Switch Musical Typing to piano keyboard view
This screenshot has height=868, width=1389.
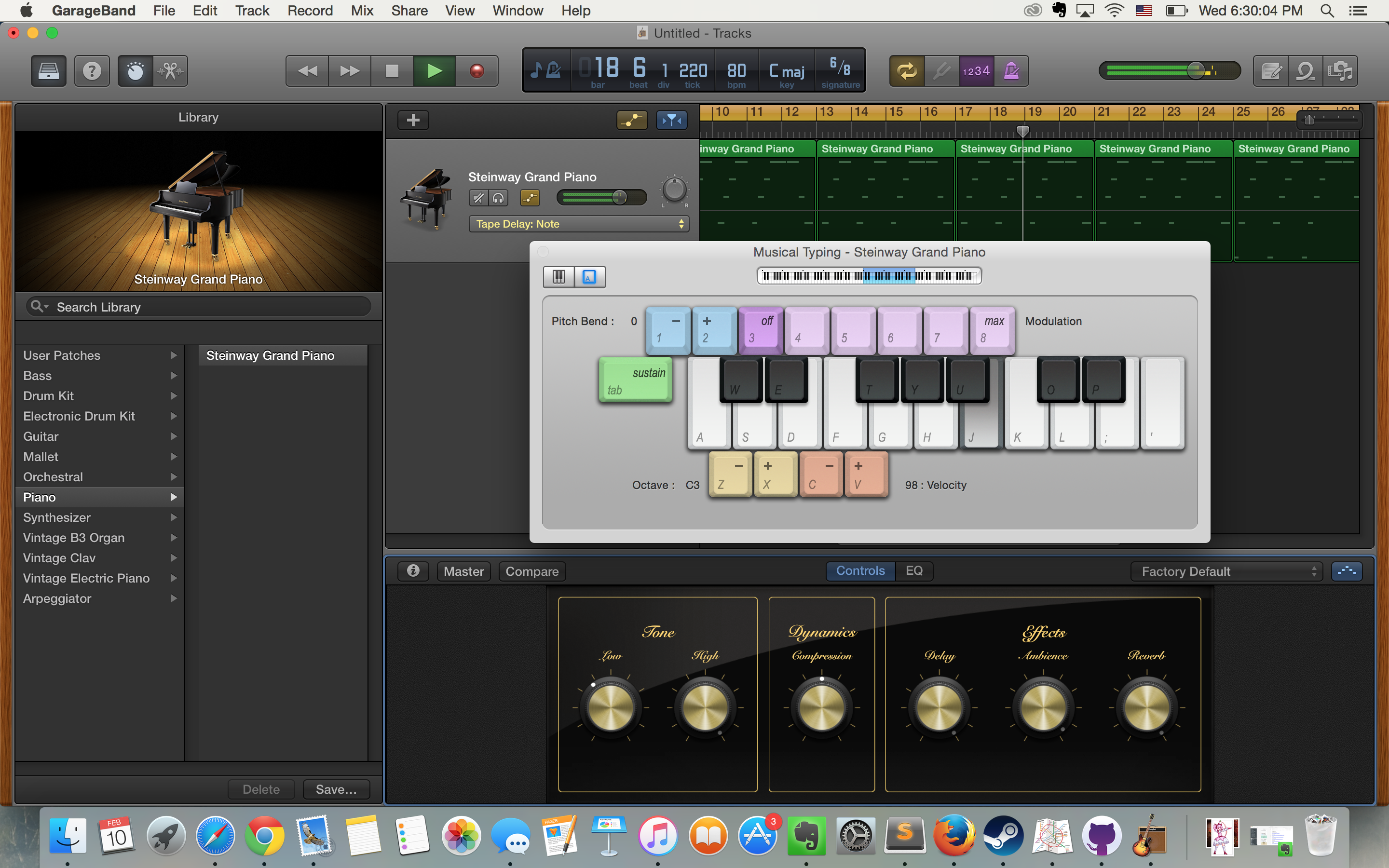click(x=558, y=277)
